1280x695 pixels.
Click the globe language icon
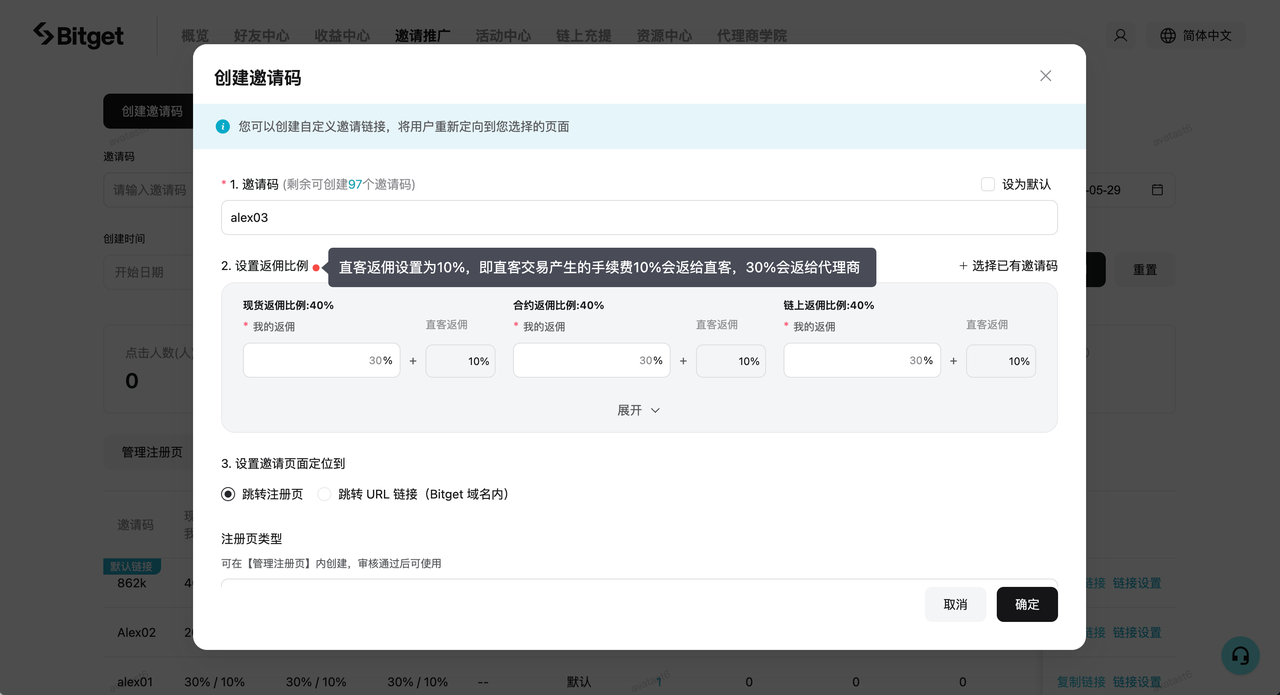pyautogui.click(x=1167, y=35)
